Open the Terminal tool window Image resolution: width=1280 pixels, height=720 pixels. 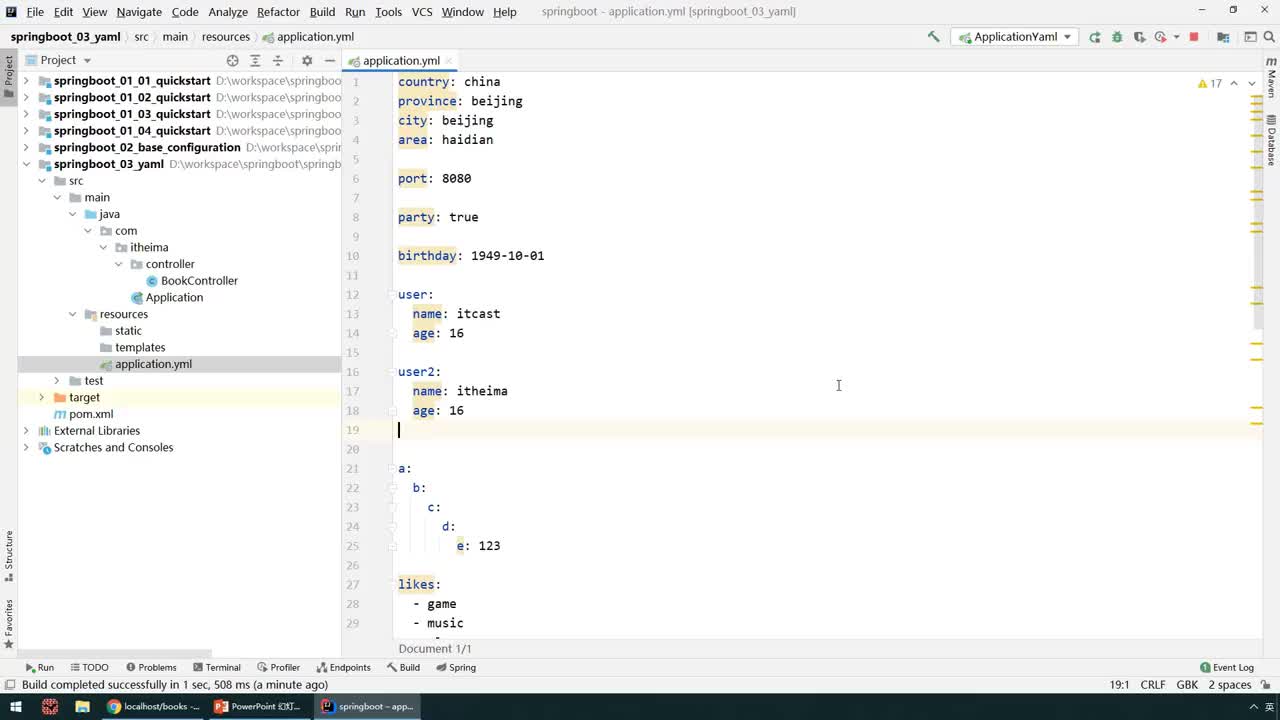pos(217,667)
